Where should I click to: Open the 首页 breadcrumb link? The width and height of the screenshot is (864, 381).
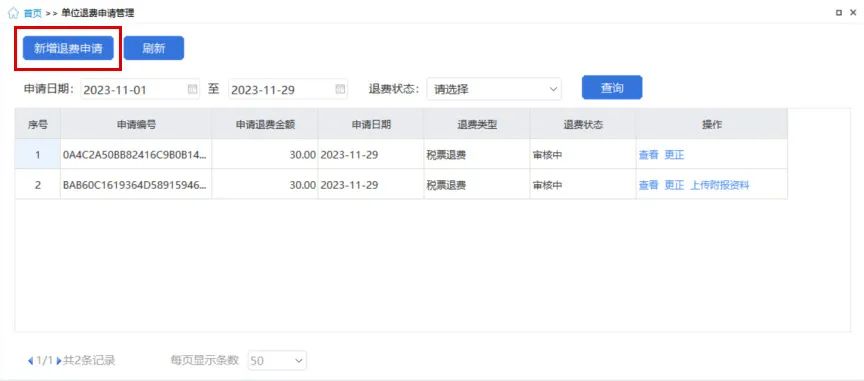[33, 13]
